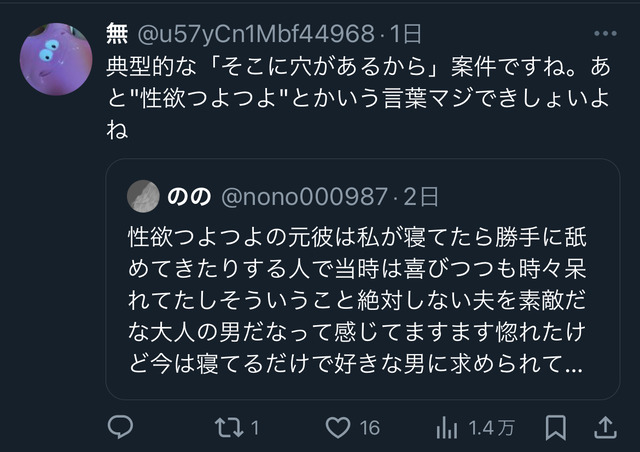Click the retweet count 1

pyautogui.click(x=255, y=428)
